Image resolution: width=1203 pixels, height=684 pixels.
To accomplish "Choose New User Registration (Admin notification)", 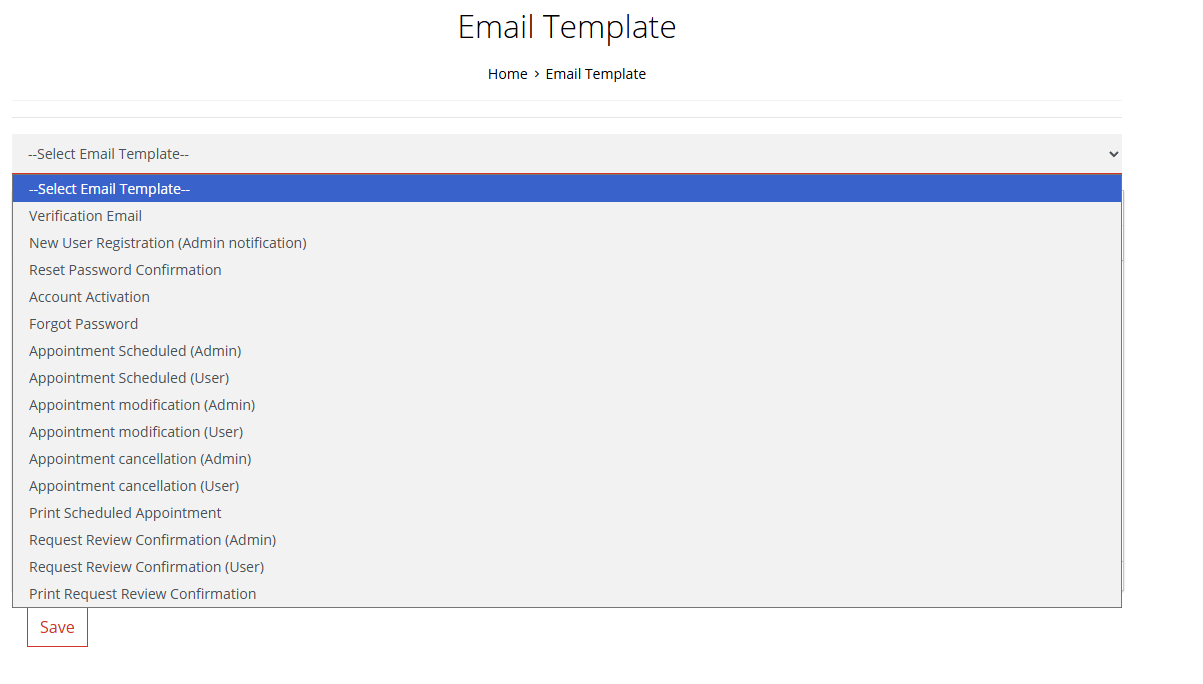I will pyautogui.click(x=167, y=242).
